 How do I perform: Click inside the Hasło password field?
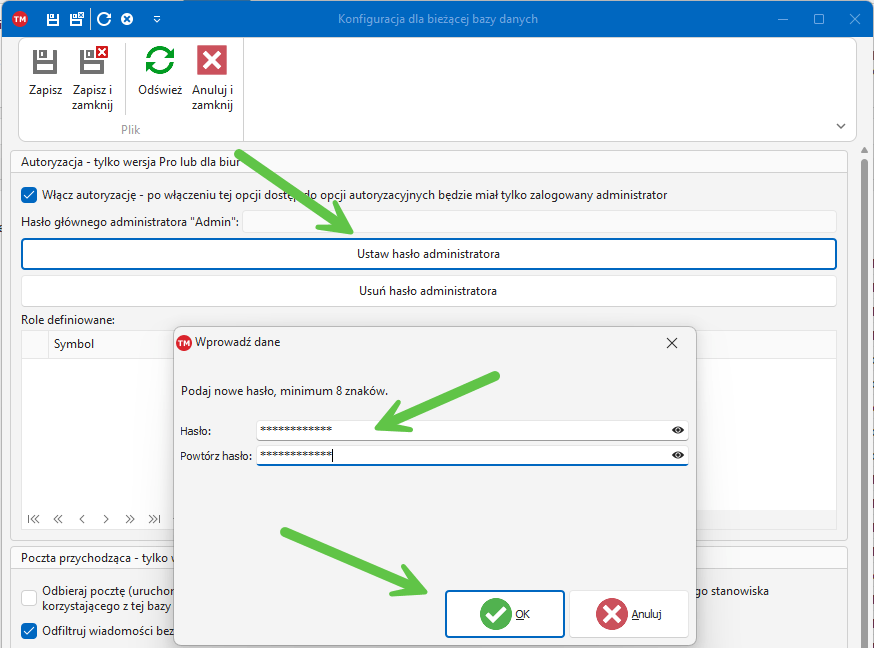pos(460,430)
